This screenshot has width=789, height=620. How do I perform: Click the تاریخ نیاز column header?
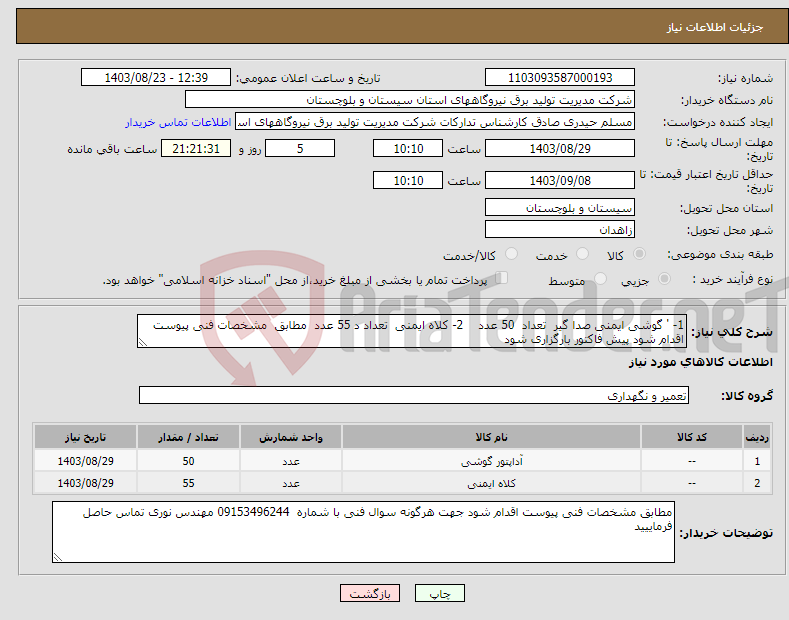(x=86, y=437)
